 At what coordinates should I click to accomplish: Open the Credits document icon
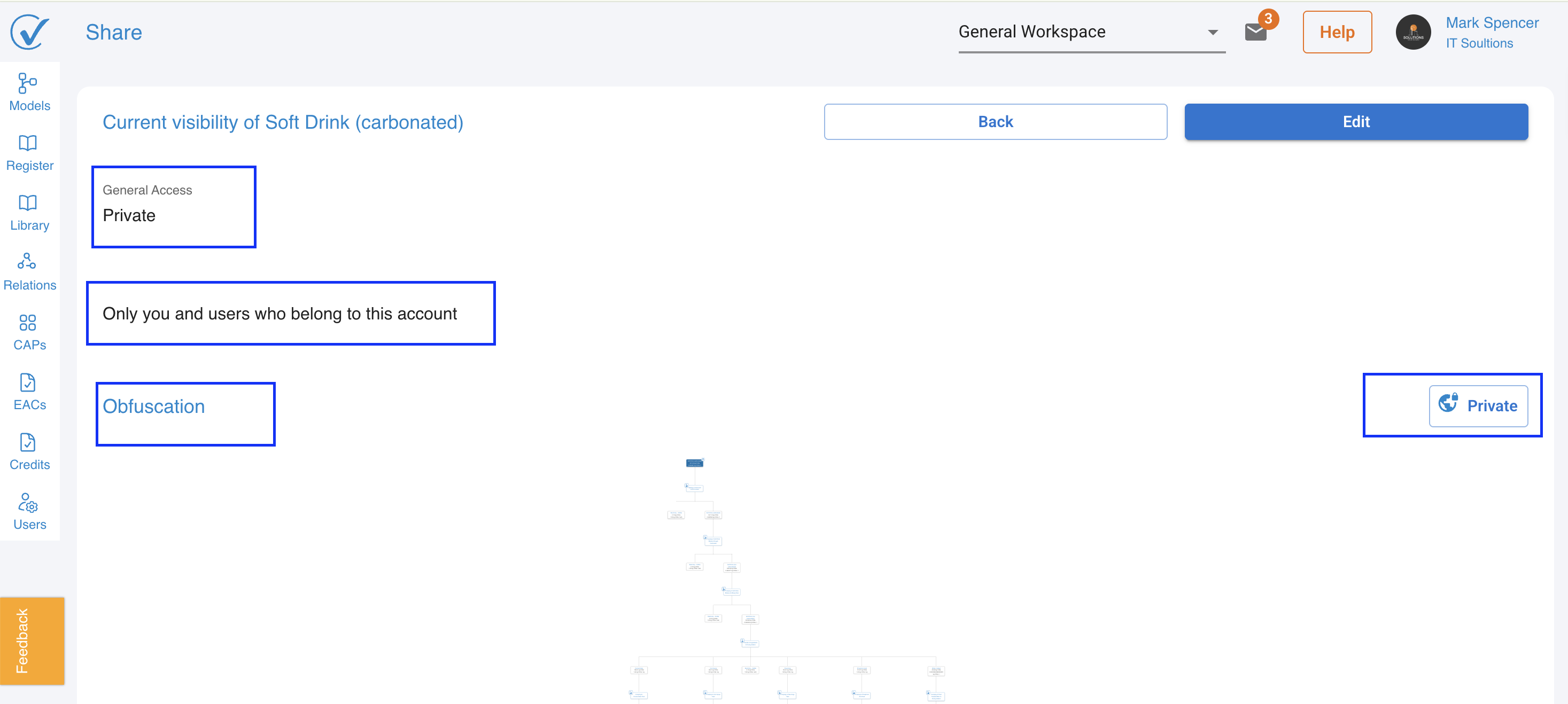click(x=27, y=442)
